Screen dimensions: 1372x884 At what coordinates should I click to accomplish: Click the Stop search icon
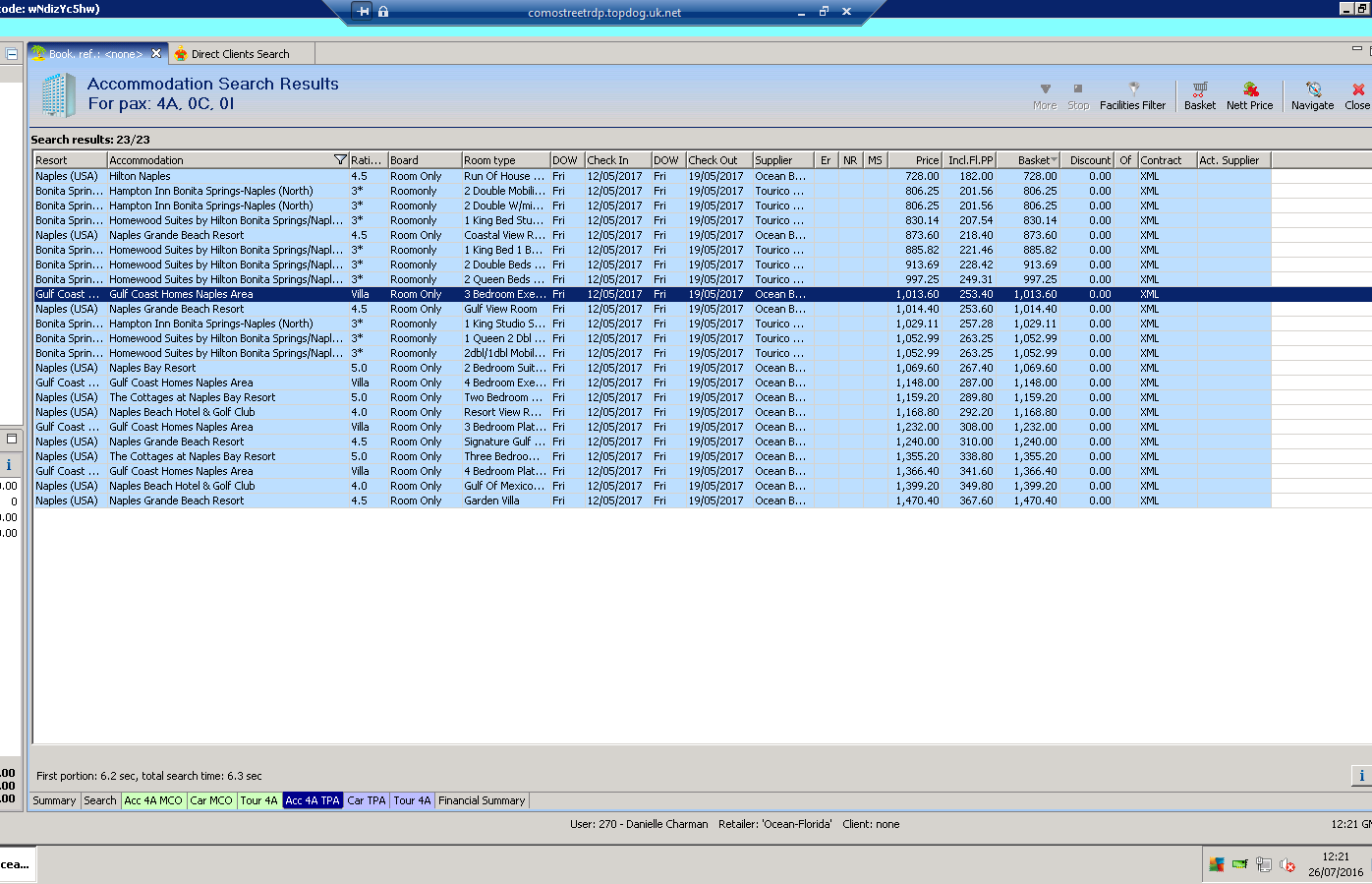1078,88
